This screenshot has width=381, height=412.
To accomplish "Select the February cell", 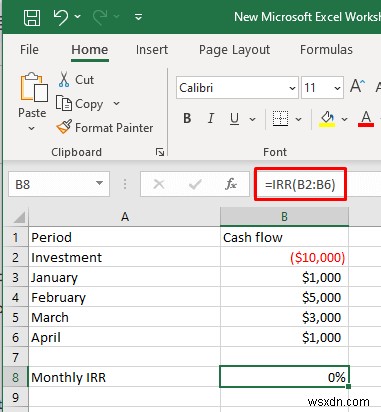I will pyautogui.click(x=124, y=297).
